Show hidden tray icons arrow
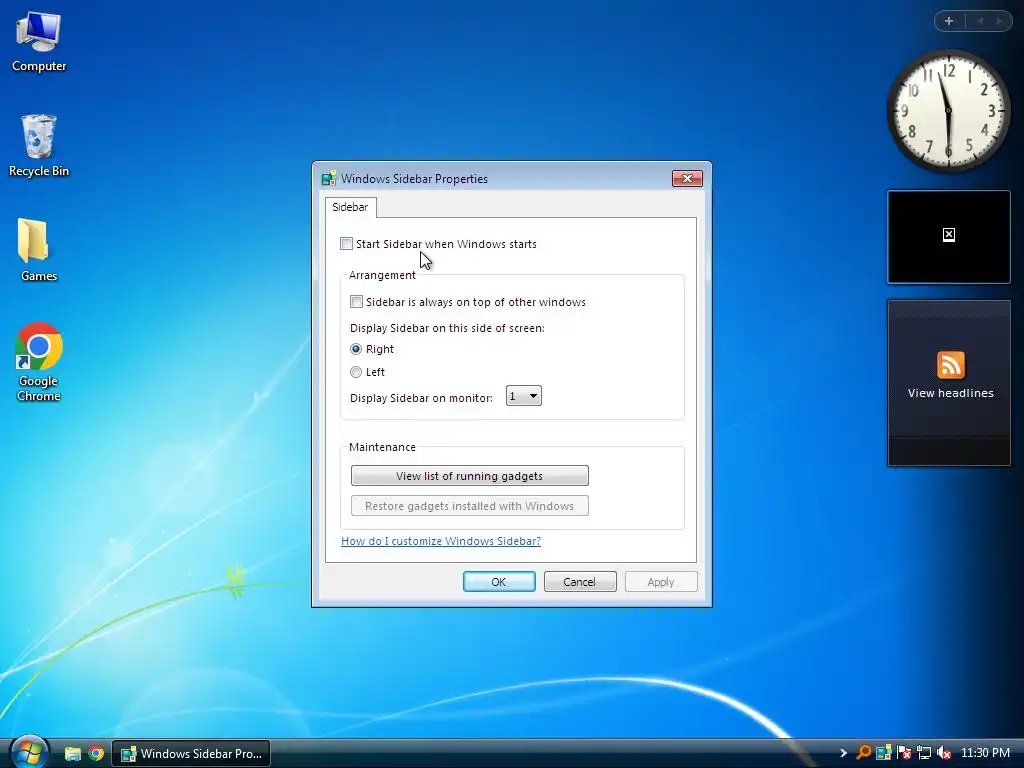 843,753
